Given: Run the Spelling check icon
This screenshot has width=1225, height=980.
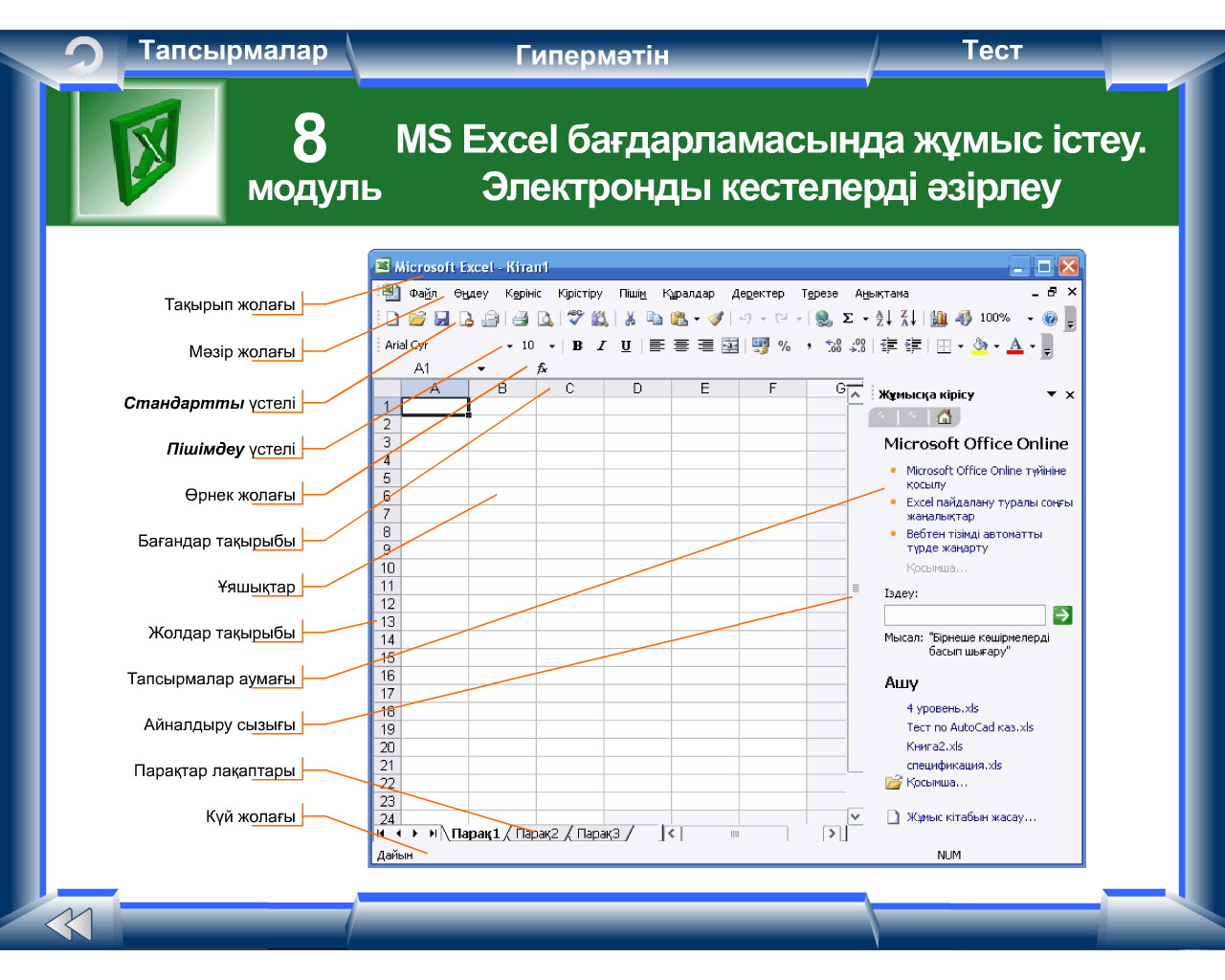Looking at the screenshot, I should click(575, 318).
